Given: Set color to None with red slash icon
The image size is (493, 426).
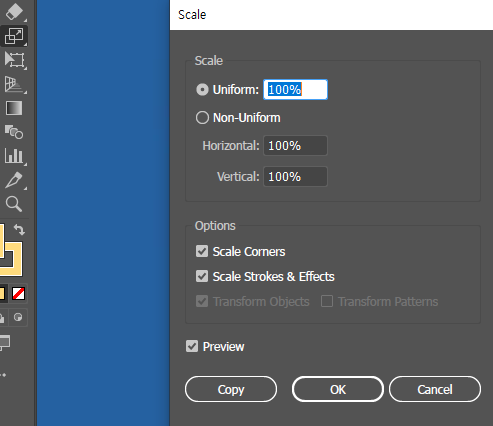Looking at the screenshot, I should pyautogui.click(x=19, y=294).
